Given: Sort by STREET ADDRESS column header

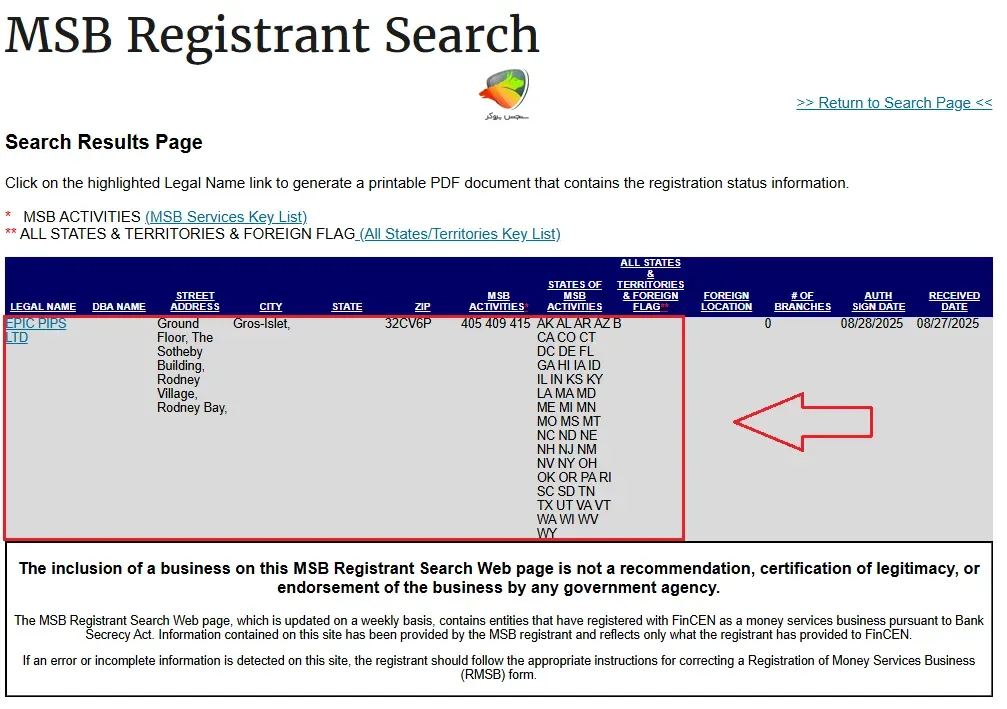Looking at the screenshot, I should pyautogui.click(x=195, y=301).
